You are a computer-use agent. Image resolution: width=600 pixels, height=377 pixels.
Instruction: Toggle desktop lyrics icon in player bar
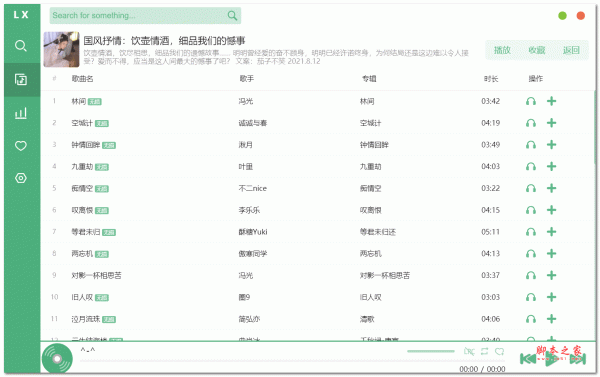469,351
